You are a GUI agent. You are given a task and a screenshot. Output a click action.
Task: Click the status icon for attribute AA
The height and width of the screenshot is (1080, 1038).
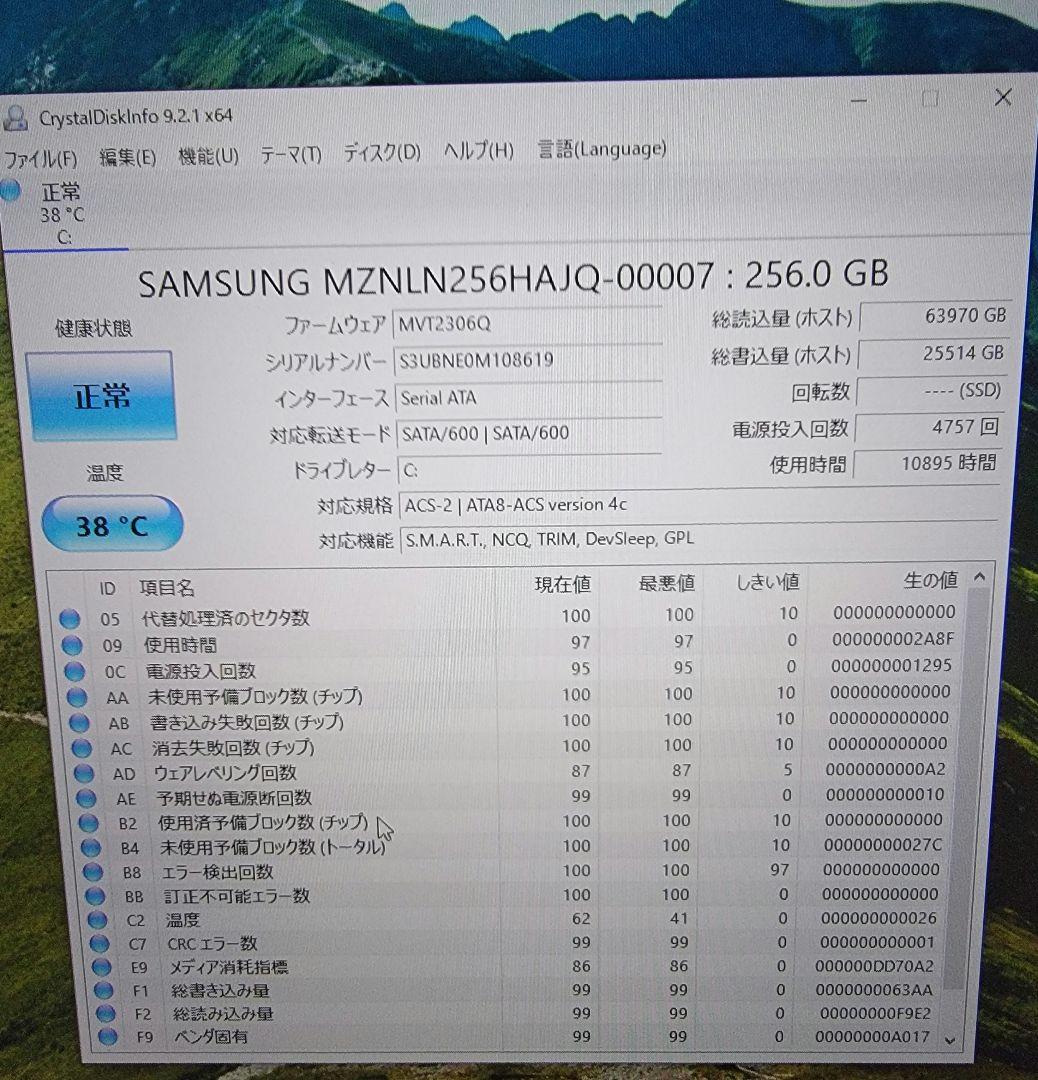tap(77, 698)
